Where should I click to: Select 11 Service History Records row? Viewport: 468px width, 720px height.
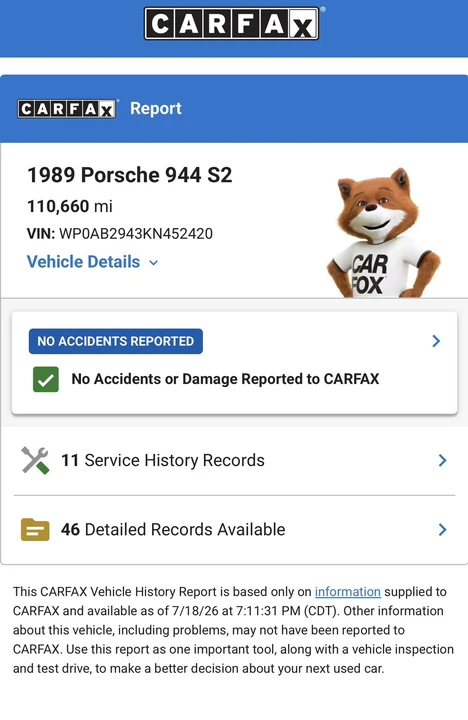coord(234,461)
